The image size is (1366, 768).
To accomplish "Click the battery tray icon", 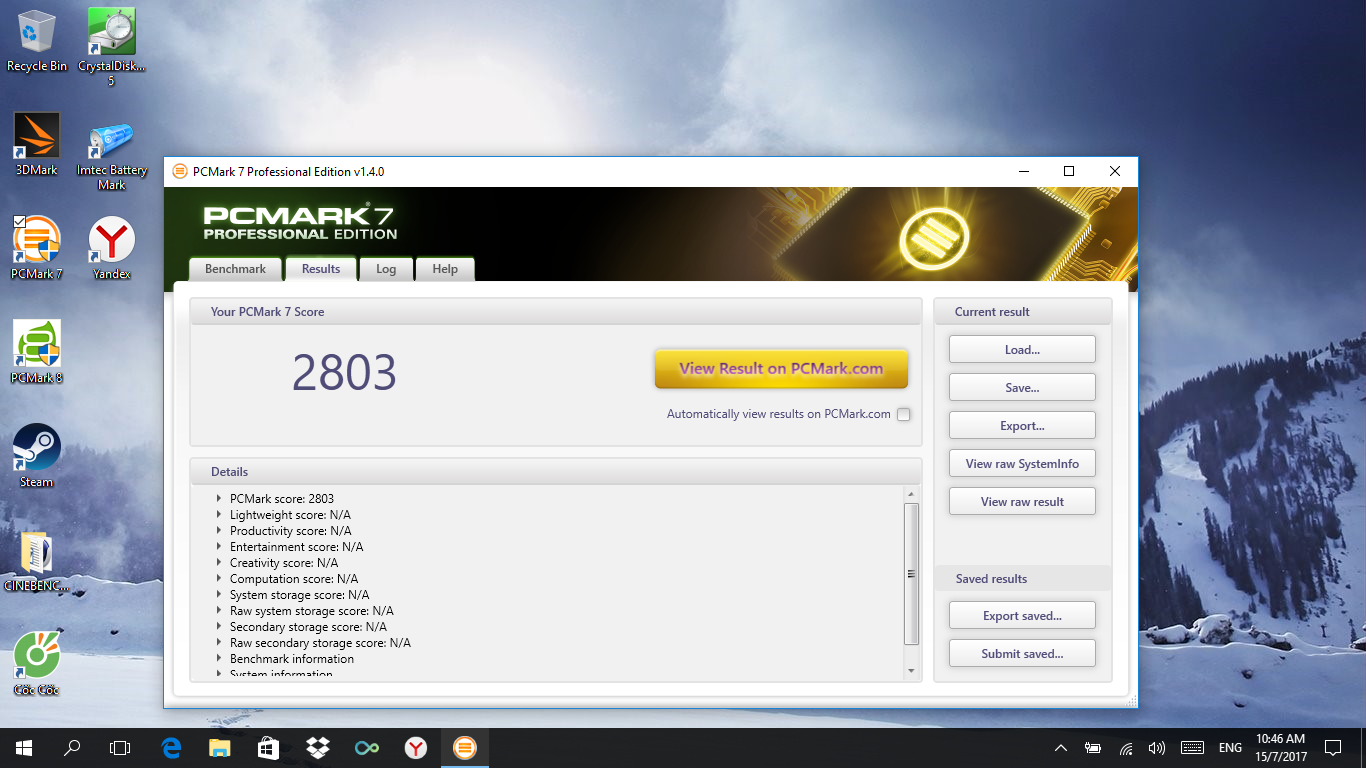I will pos(1093,748).
